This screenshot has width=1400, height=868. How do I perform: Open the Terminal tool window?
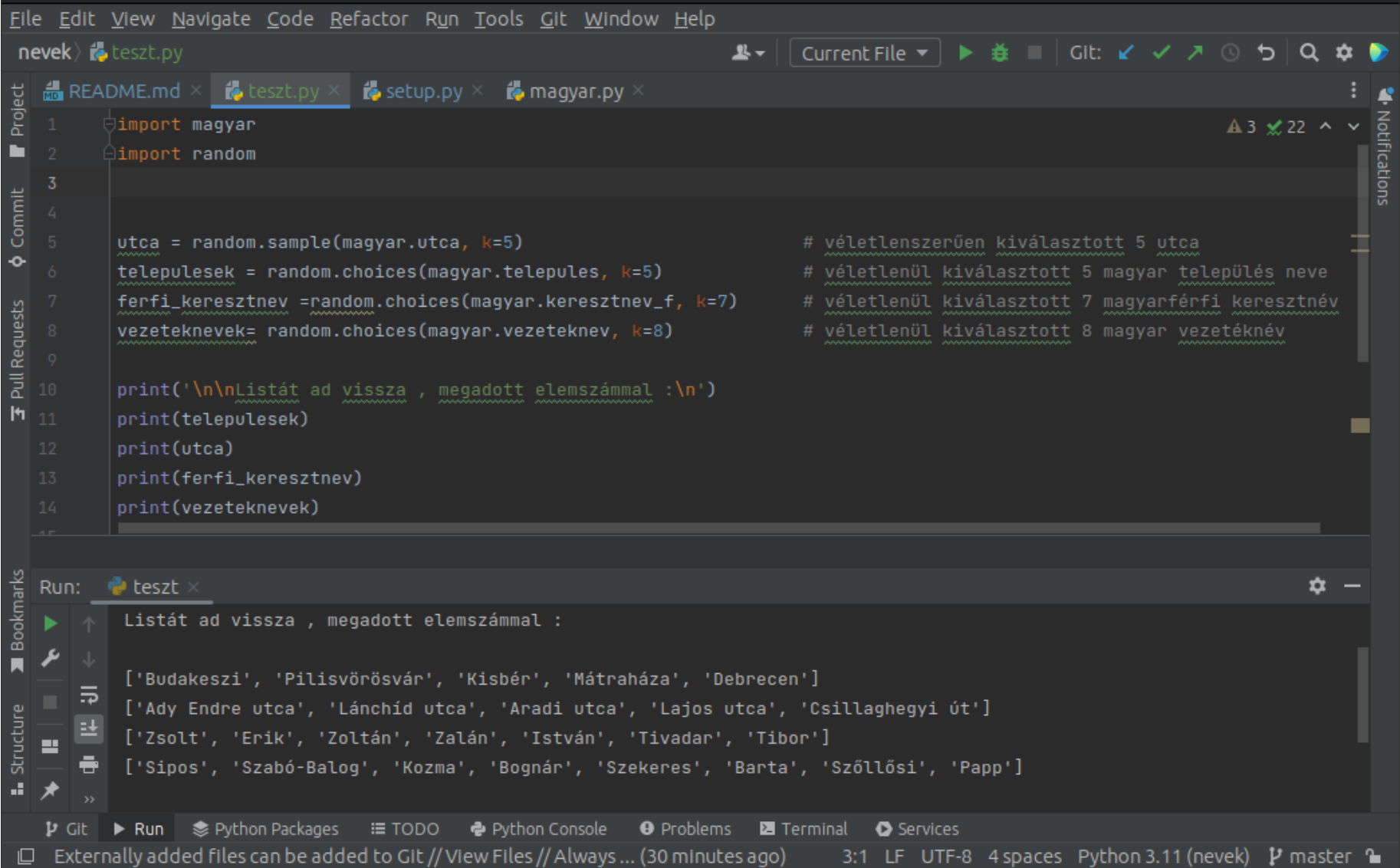coord(804,828)
